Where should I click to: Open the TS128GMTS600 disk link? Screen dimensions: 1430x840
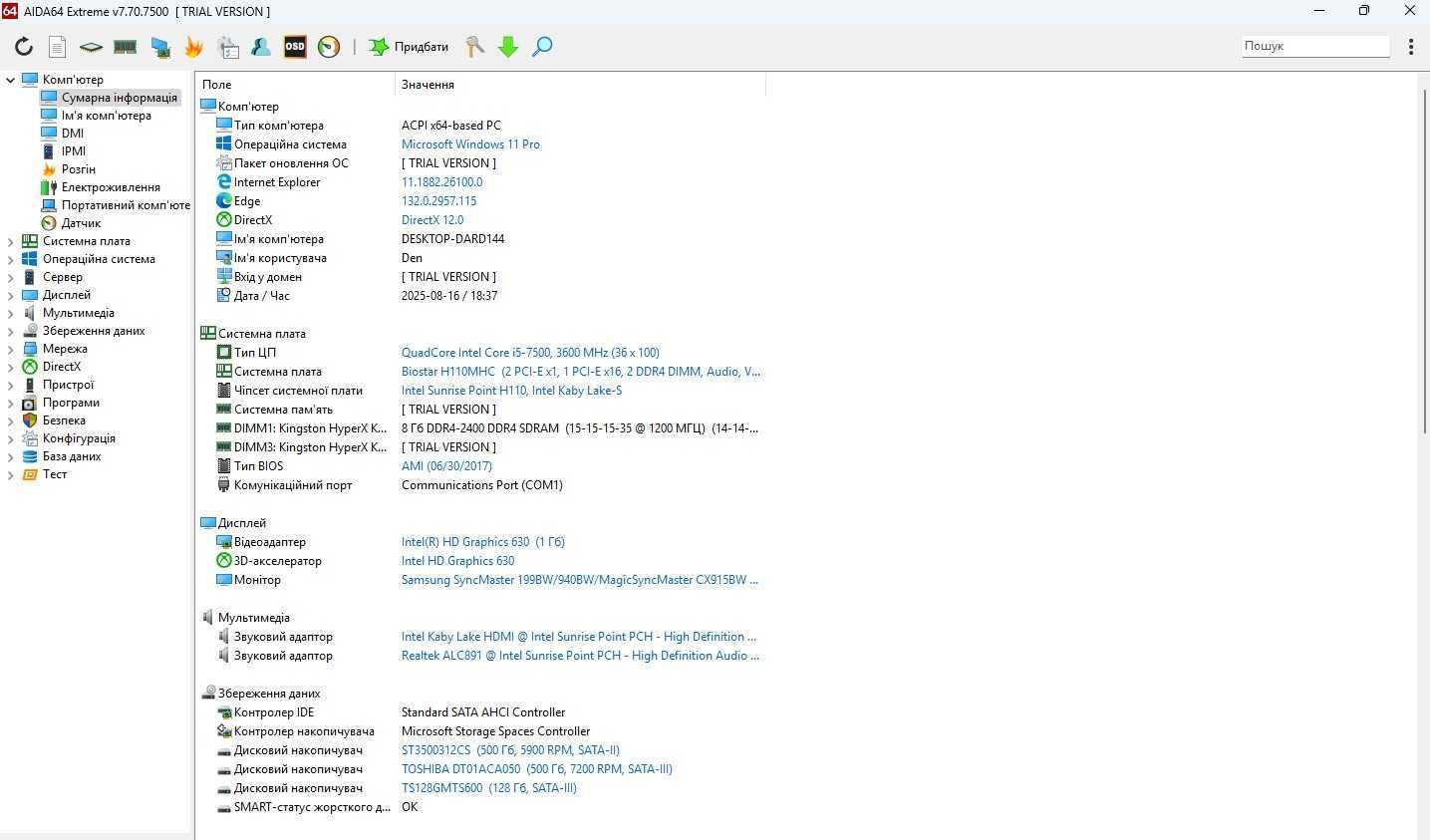[x=489, y=788]
